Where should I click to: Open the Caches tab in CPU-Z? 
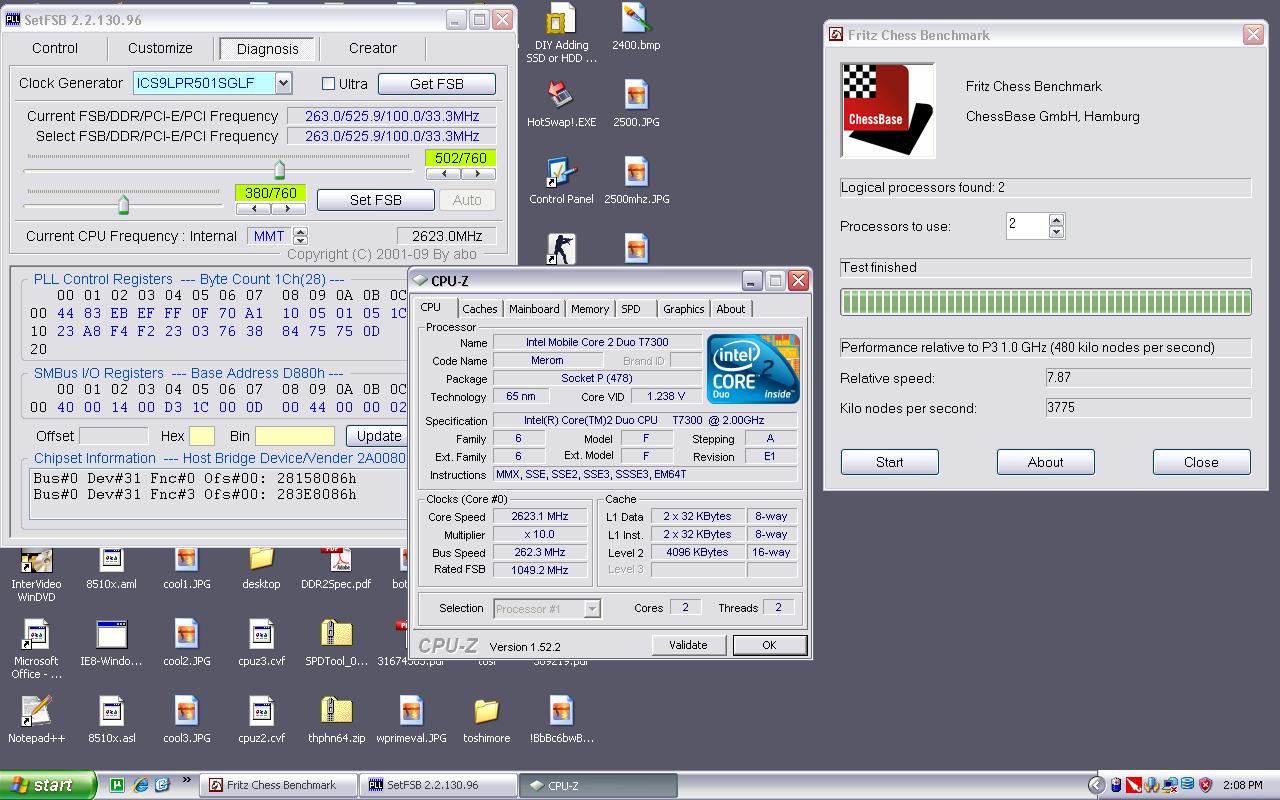coord(480,309)
